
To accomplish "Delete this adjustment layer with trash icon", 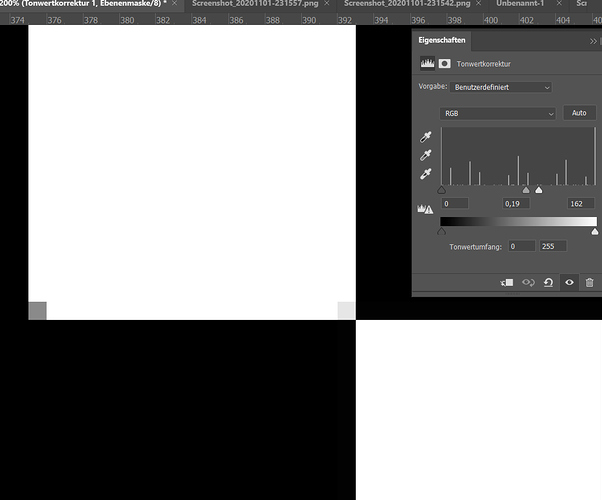I will 589,283.
